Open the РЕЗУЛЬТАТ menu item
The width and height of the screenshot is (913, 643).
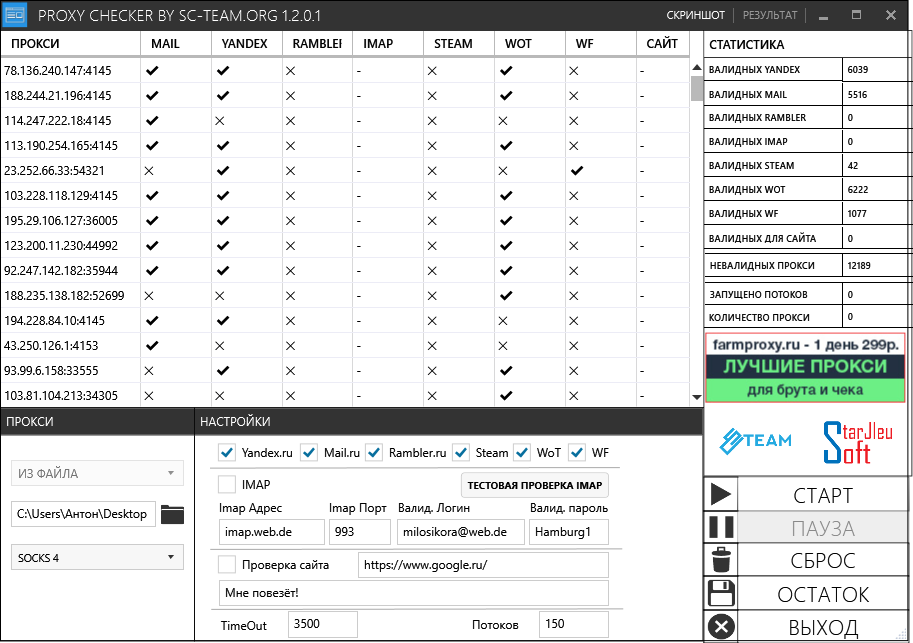(769, 16)
